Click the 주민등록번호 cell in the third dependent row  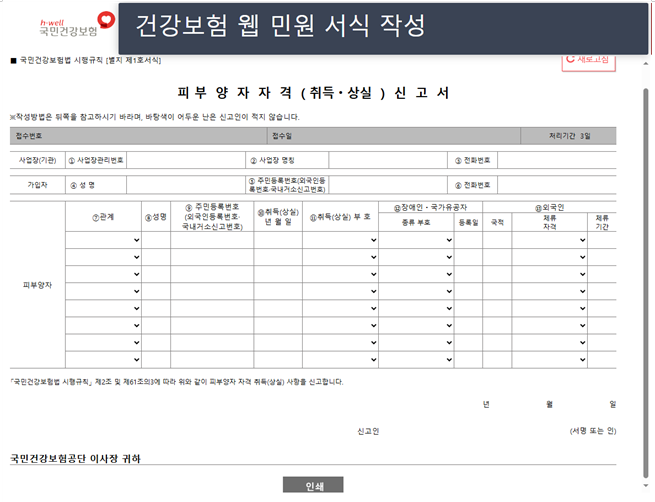[212, 274]
